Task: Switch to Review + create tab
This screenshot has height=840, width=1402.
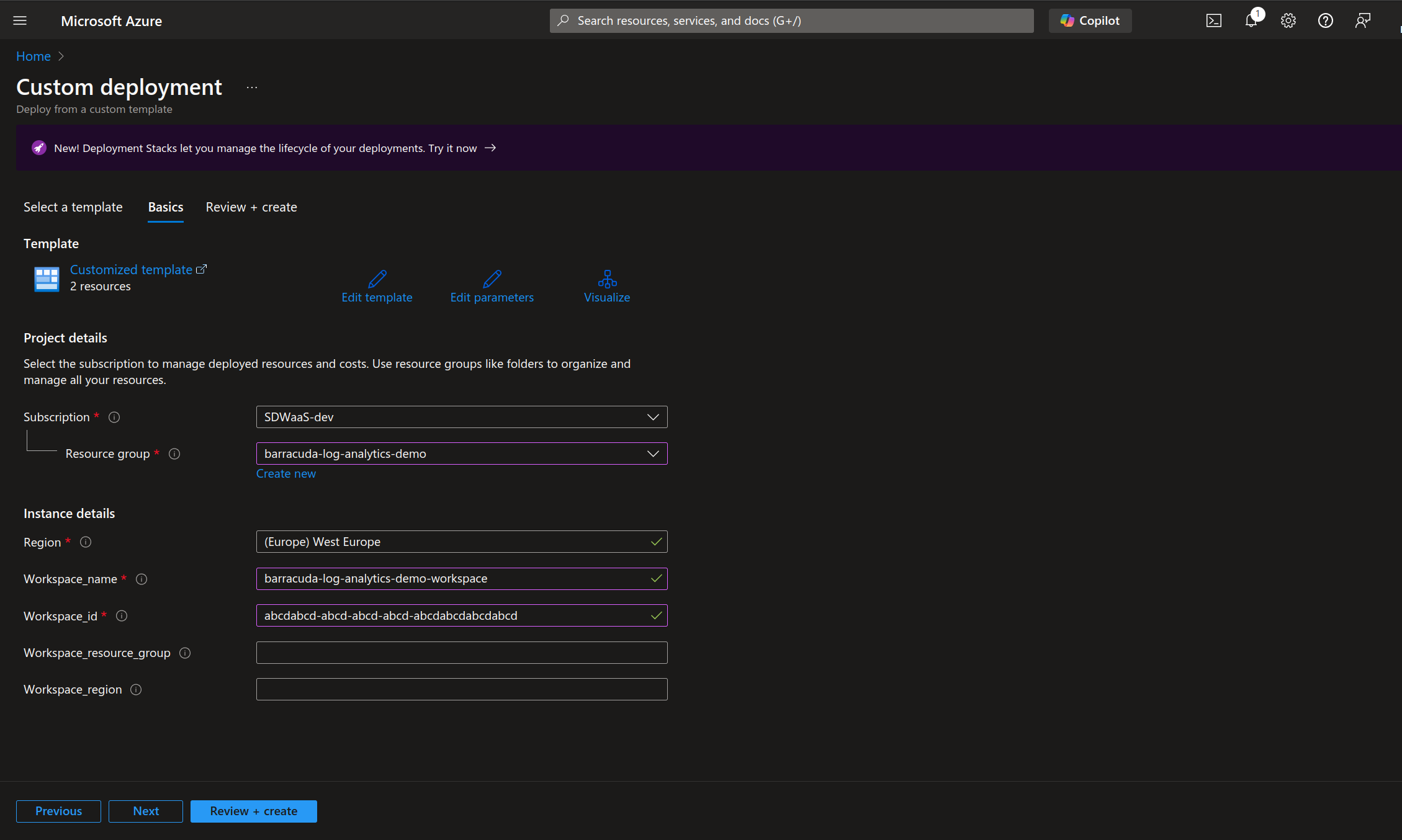Action: click(x=251, y=207)
